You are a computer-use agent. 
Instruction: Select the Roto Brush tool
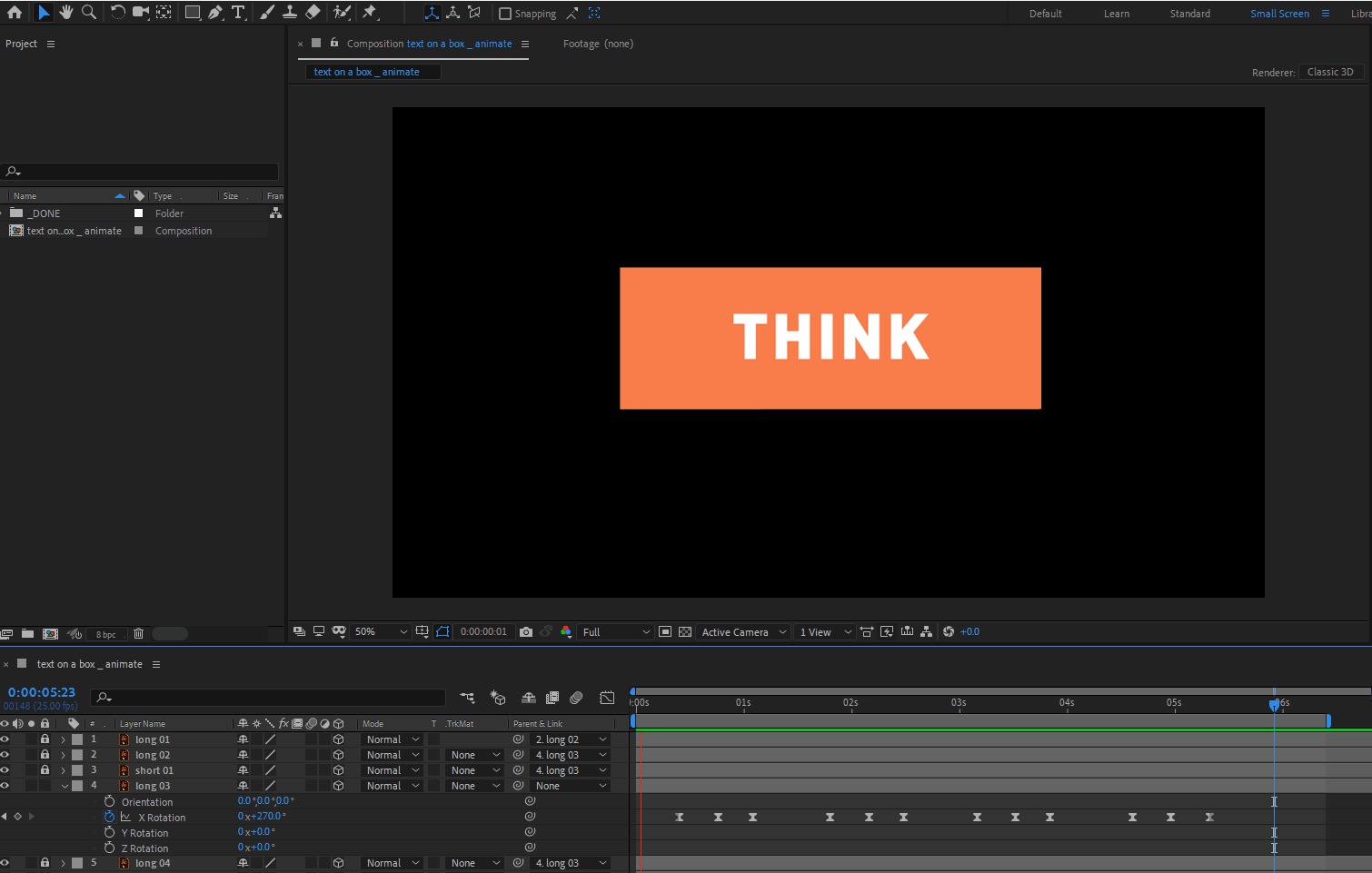click(x=342, y=13)
